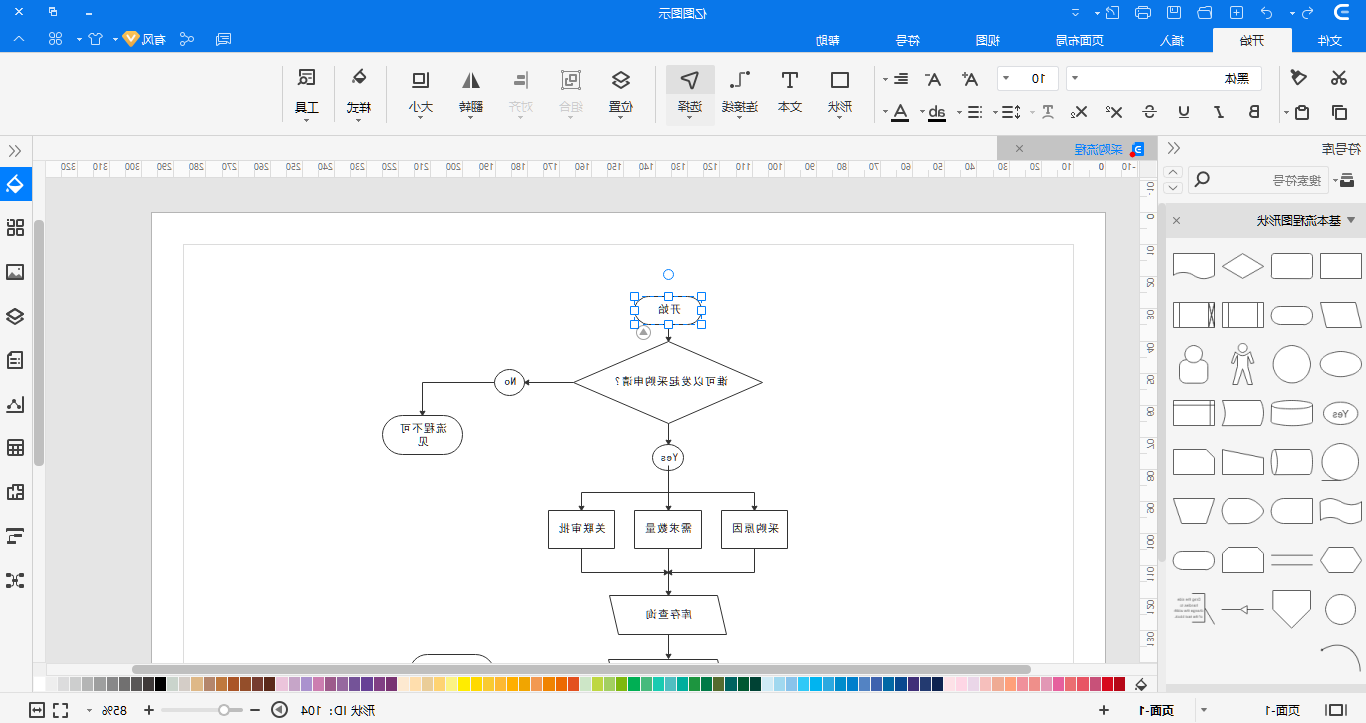Viewport: 1366px width, 723px height.
Task: Open the font color A dropdown arrow
Action: [x=883, y=112]
